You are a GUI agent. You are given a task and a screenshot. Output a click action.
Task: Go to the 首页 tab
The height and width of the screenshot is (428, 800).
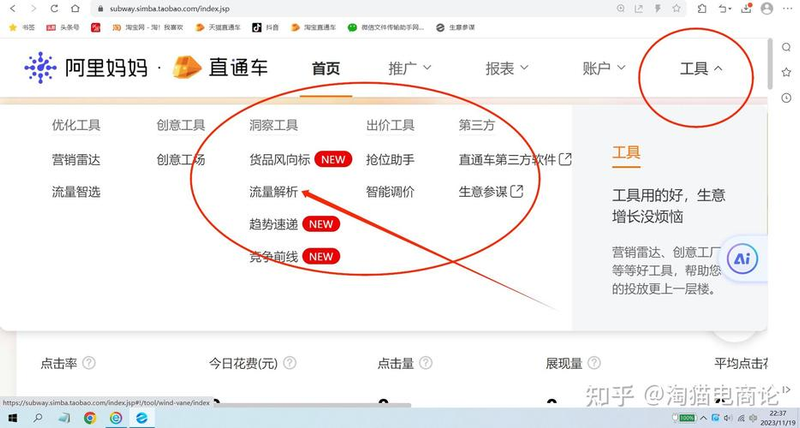click(x=325, y=69)
